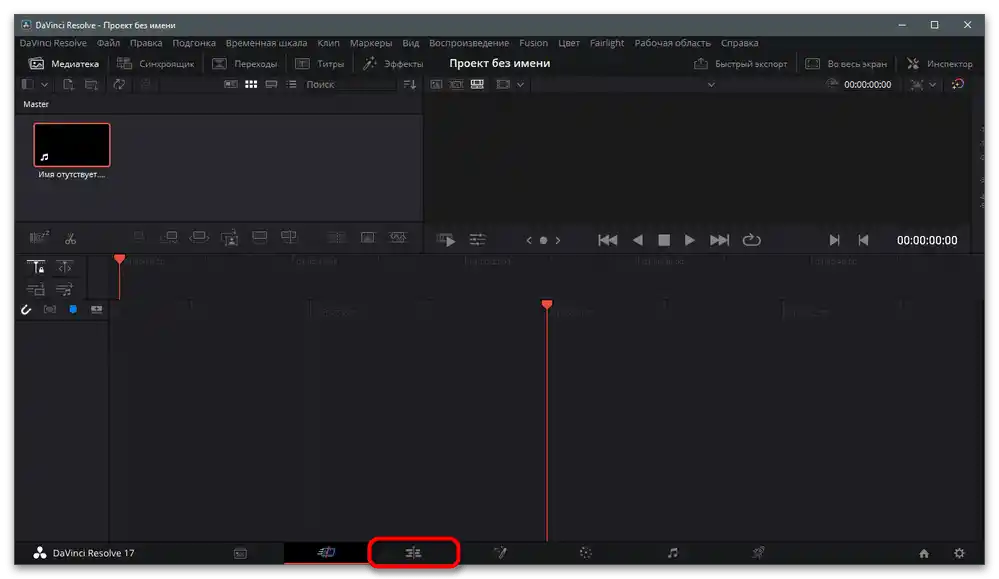Switch to filmstrip view
This screenshot has height=579, width=999.
coord(271,84)
